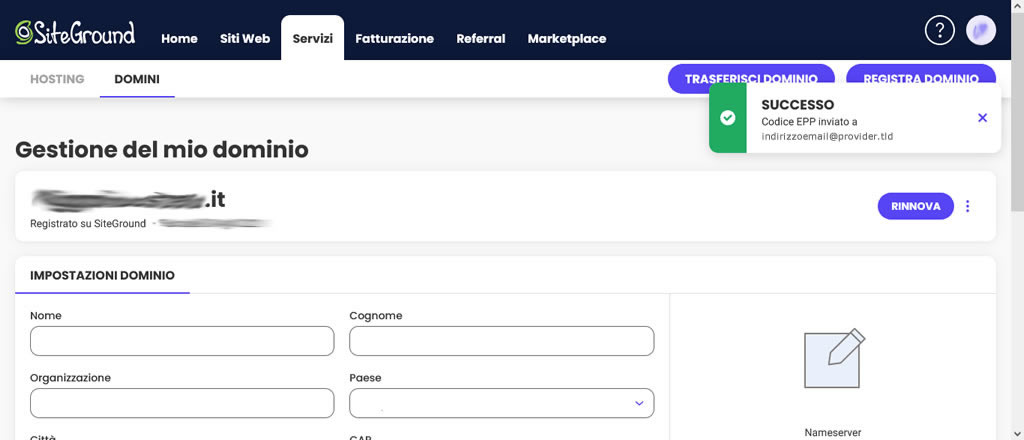Open the Marketplace menu
The height and width of the screenshot is (440, 1024).
(x=567, y=39)
